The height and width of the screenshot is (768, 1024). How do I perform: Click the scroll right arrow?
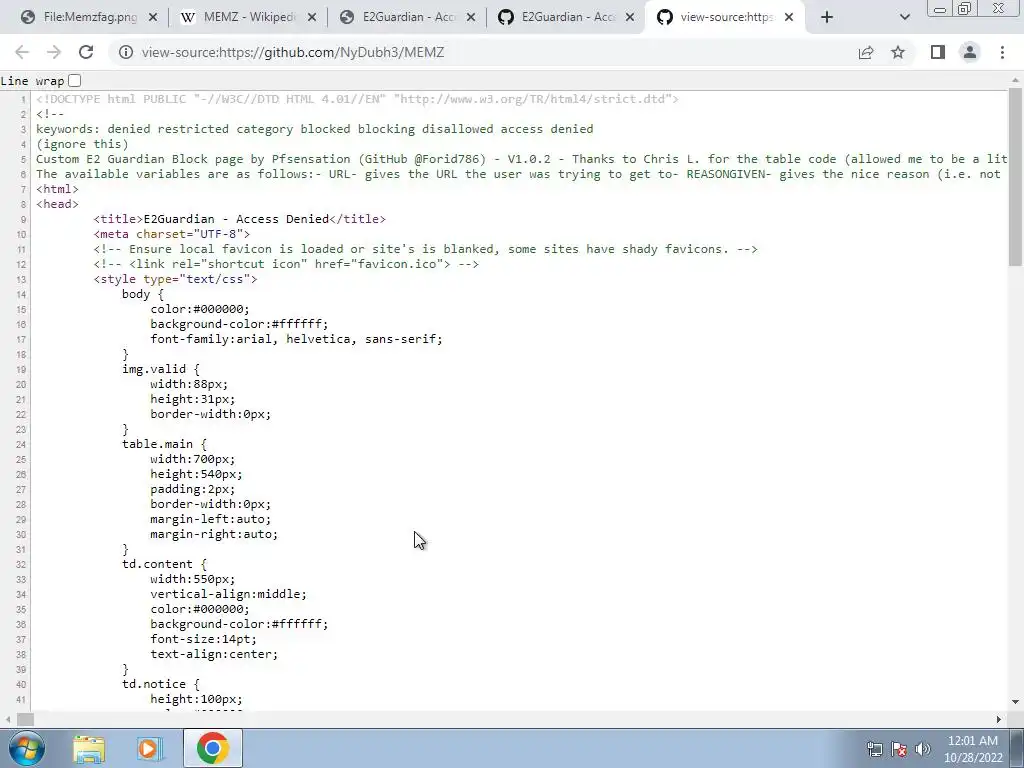(x=999, y=719)
